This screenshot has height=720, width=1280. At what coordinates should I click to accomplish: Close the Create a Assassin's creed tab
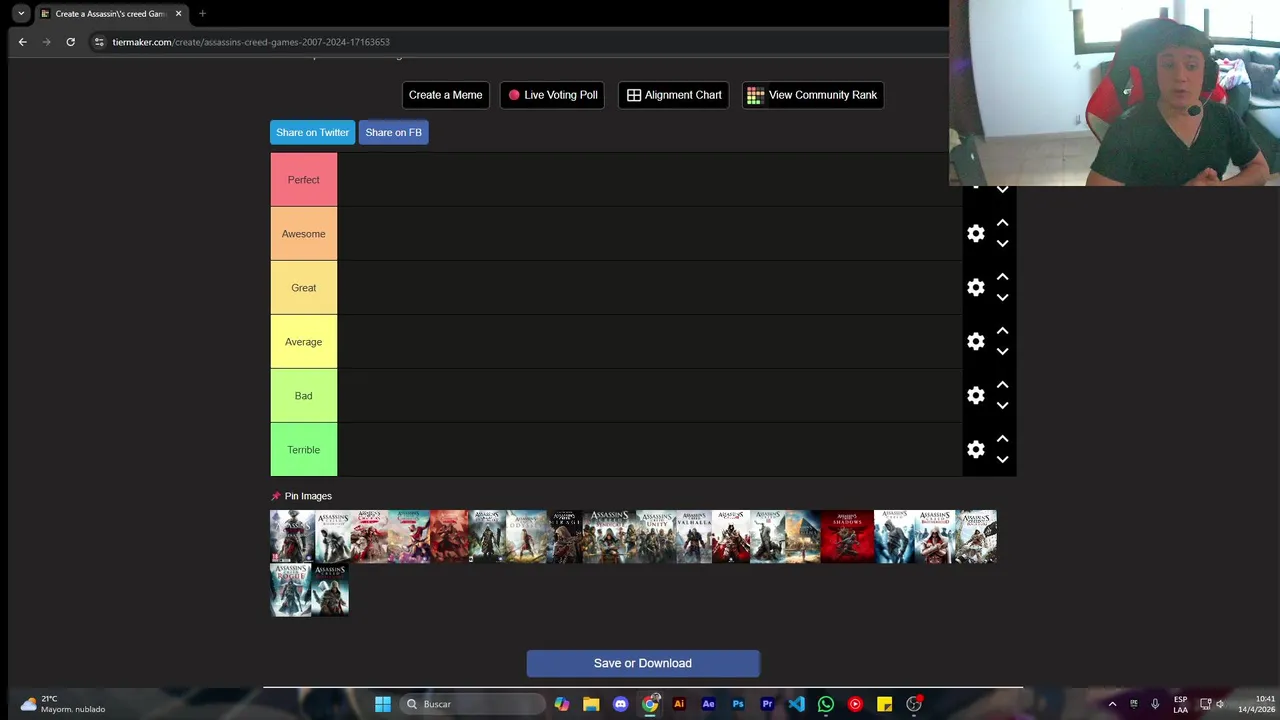pos(178,14)
